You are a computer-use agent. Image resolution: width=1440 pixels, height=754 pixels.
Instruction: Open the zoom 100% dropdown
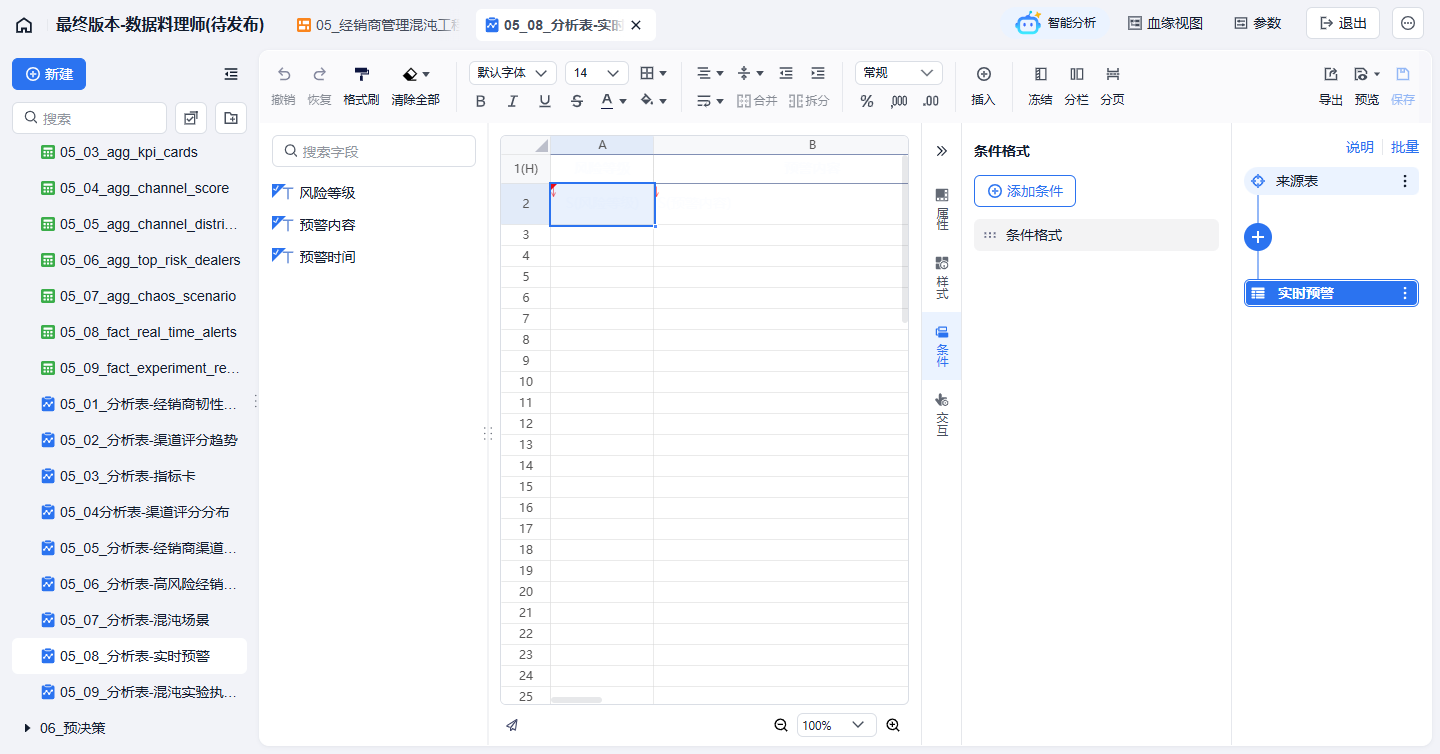837,725
